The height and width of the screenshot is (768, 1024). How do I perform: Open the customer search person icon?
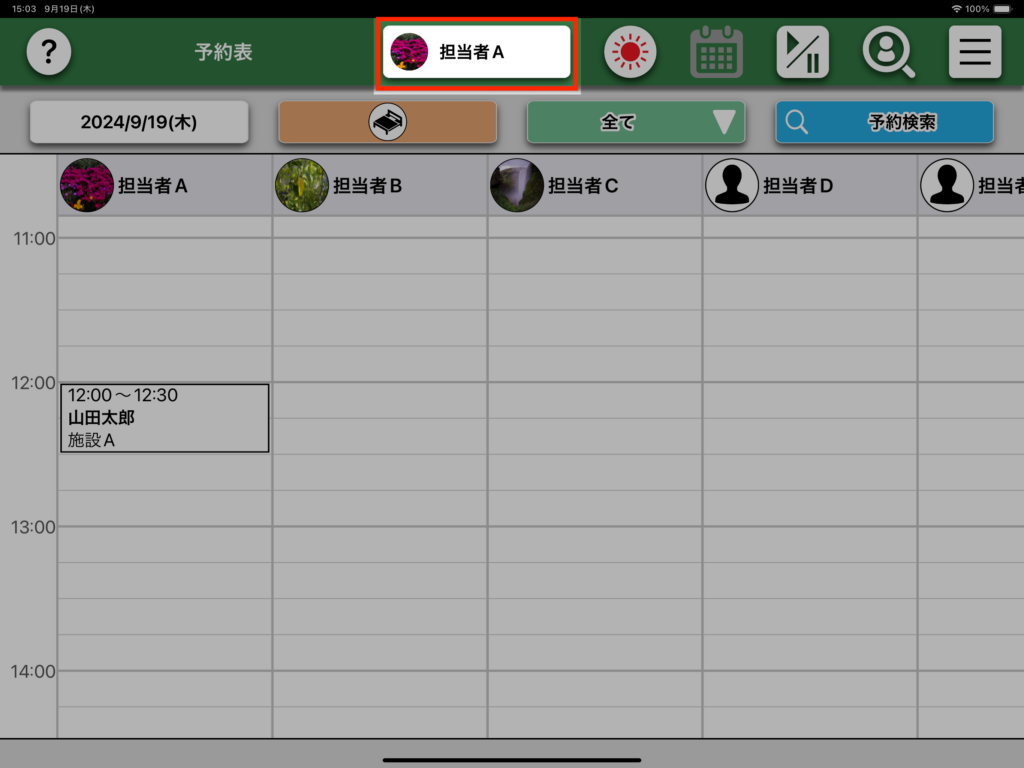click(888, 52)
